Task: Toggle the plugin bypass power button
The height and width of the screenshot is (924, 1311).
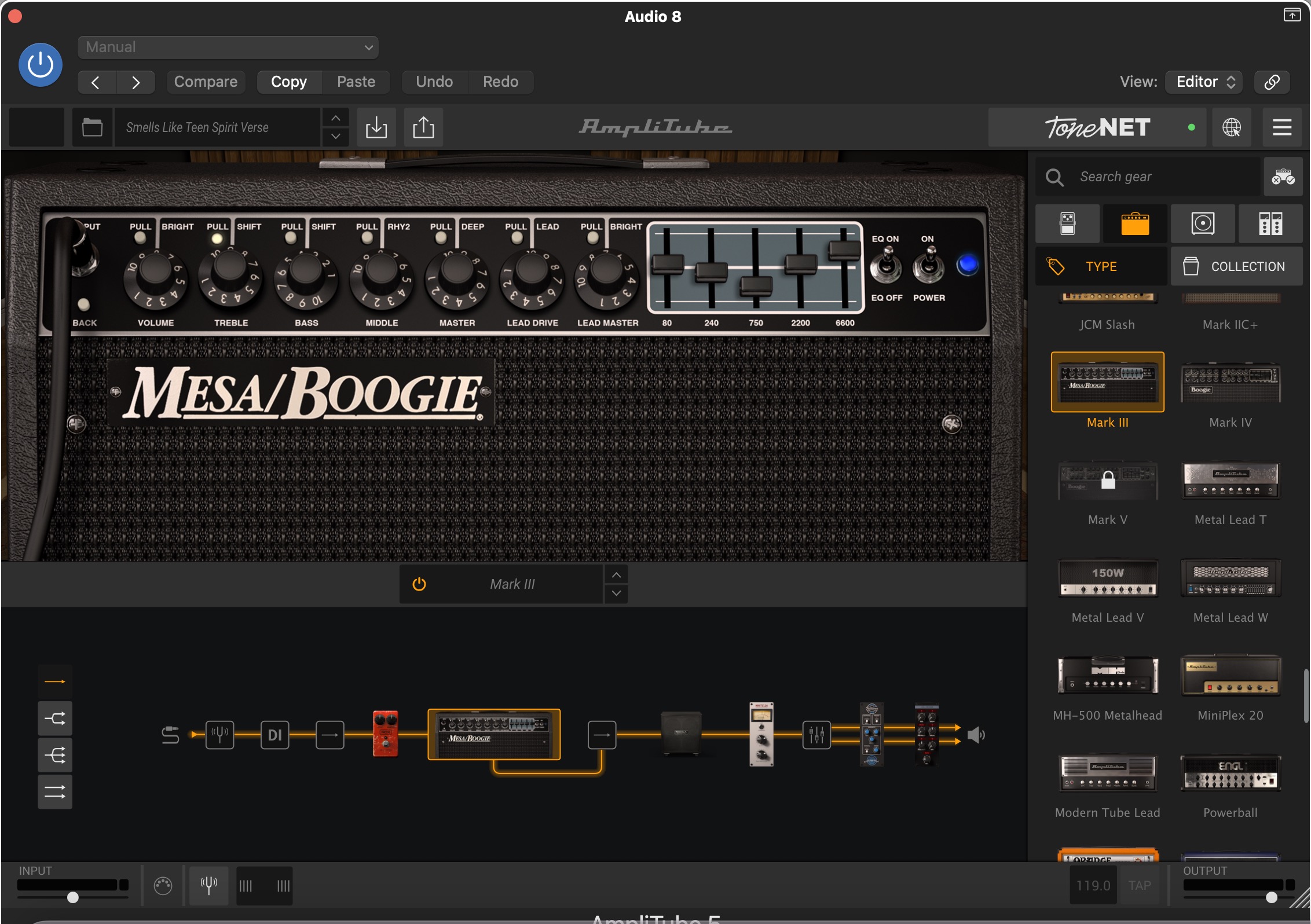Action: point(41,65)
